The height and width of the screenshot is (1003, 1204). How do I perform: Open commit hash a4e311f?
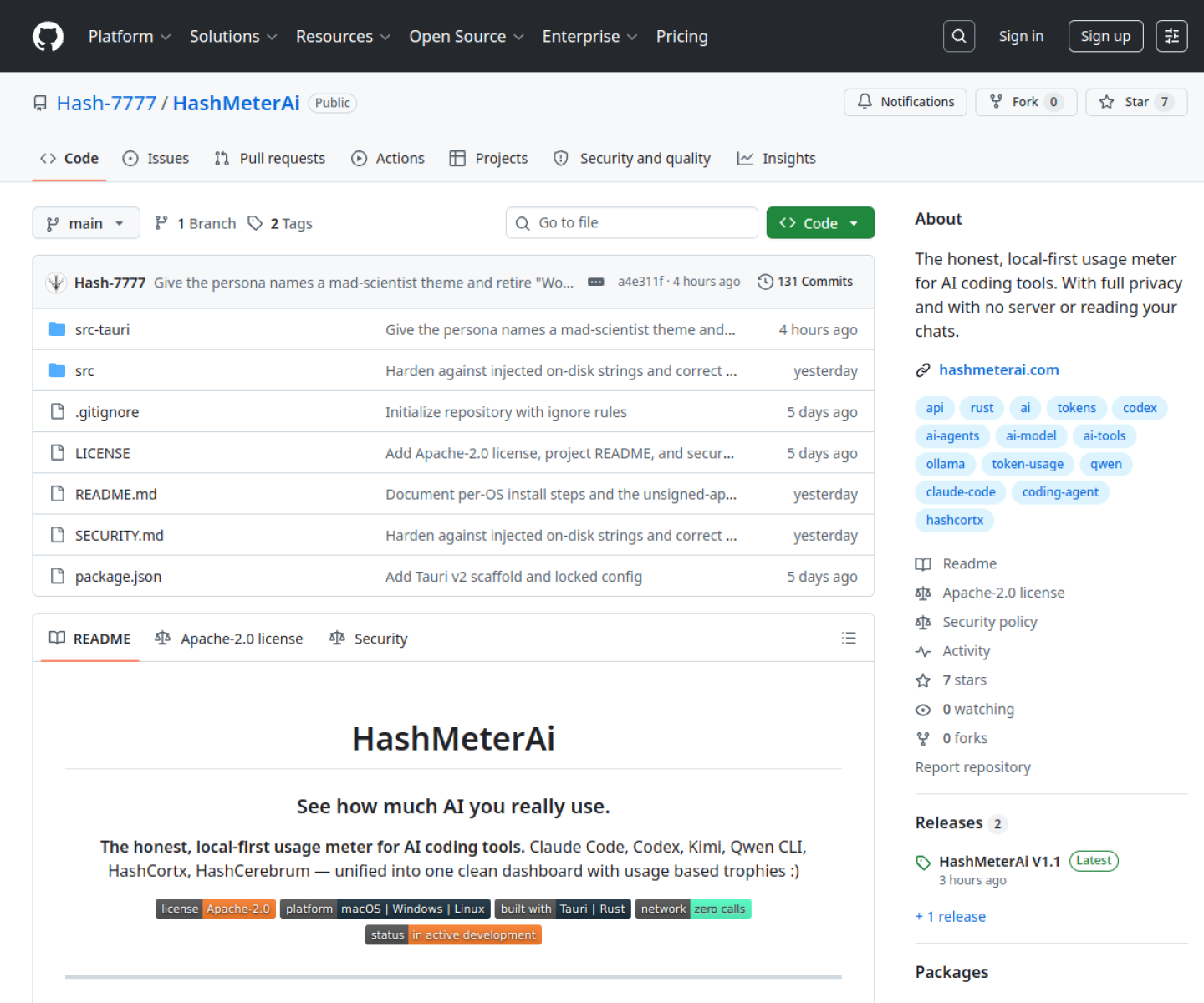(x=640, y=282)
